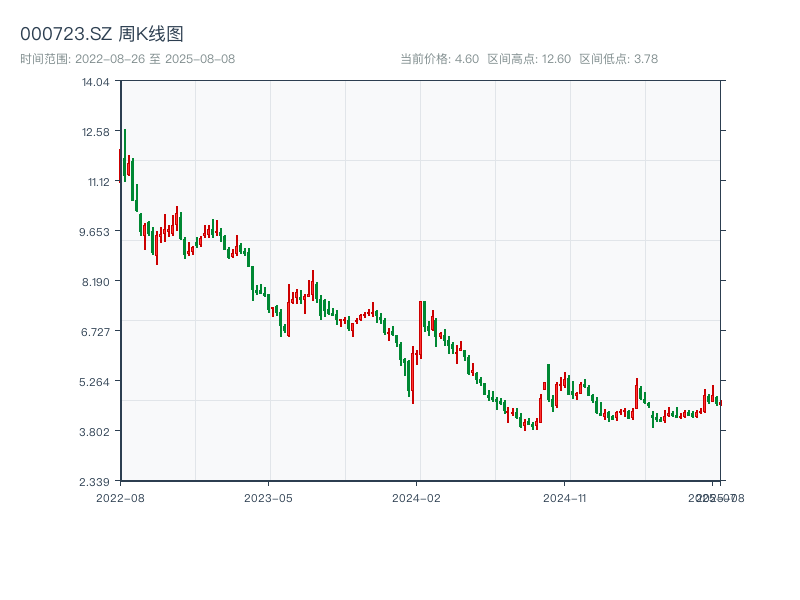This screenshot has width=800, height=600.
Task: Select the 2022-08 x-axis date tick
Action: pos(120,497)
